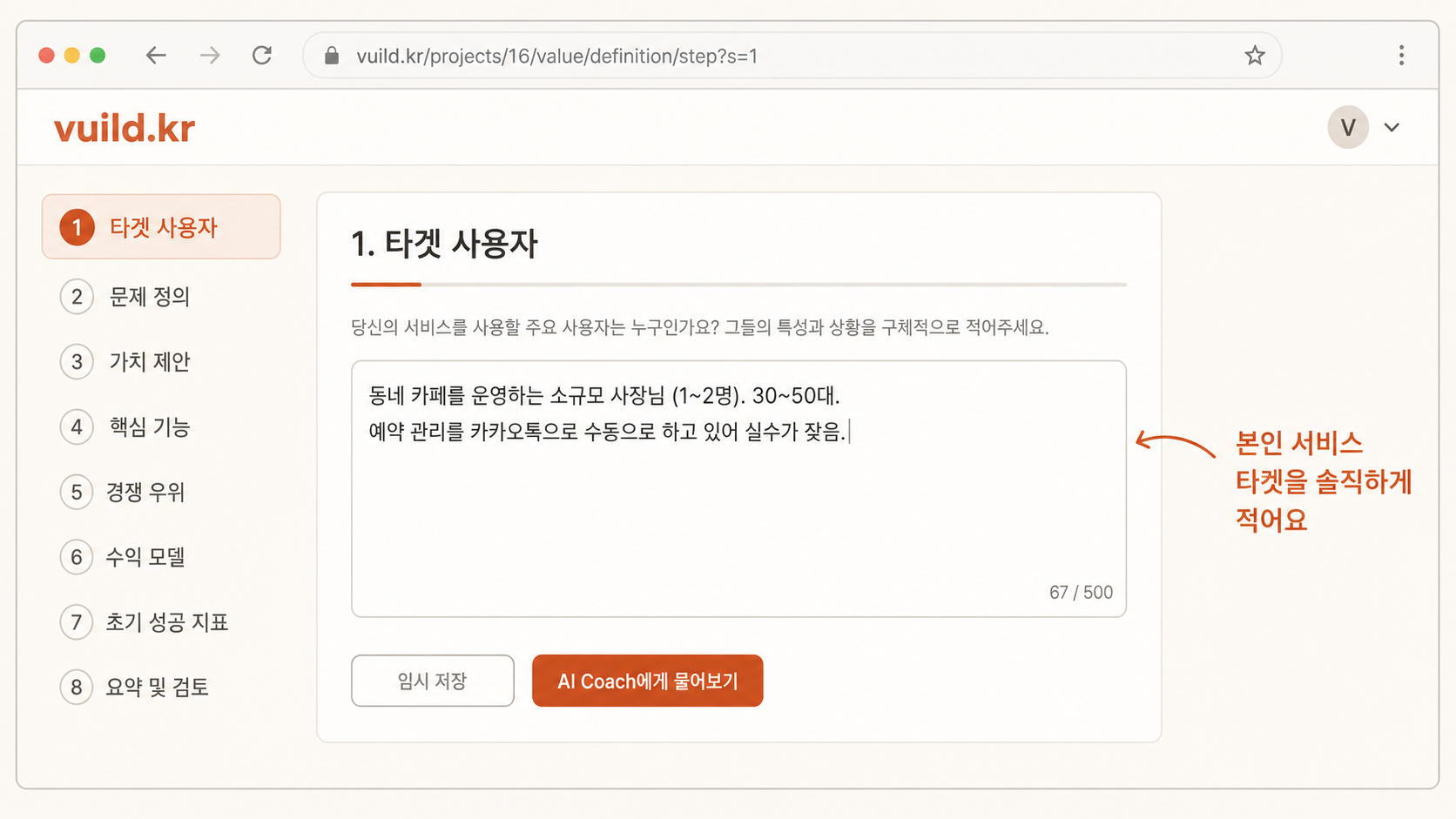Click the heading 1. 타겟 사용자

(x=444, y=244)
